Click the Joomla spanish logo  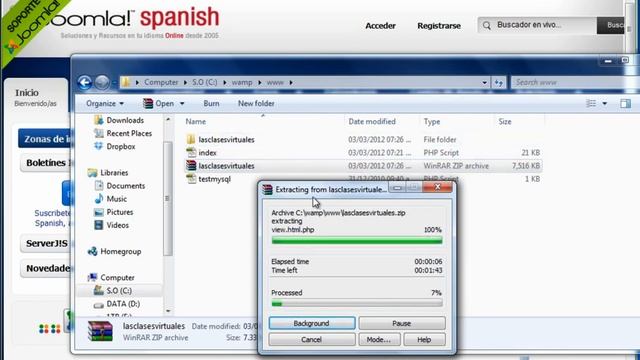pyautogui.click(x=135, y=22)
